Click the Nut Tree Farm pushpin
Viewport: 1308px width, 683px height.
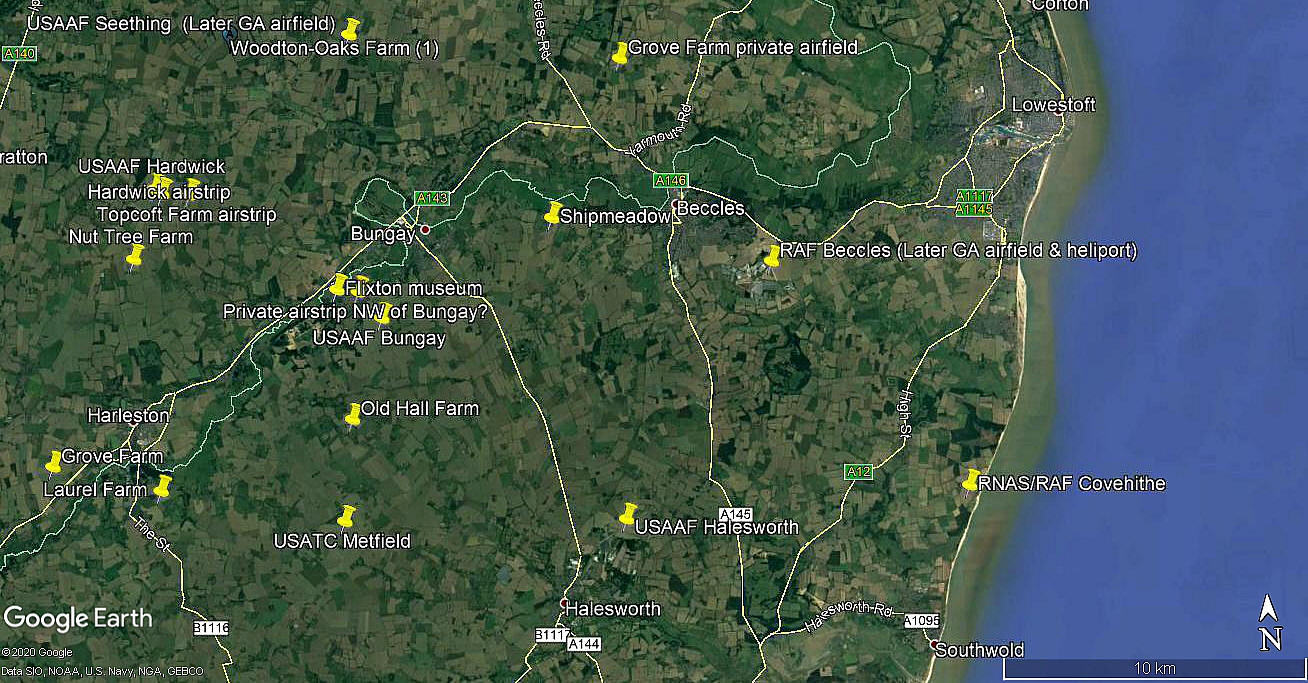pos(135,256)
